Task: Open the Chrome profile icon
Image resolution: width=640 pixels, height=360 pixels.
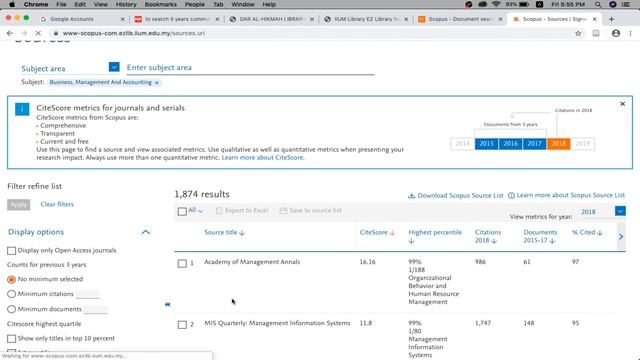Action: click(x=616, y=33)
